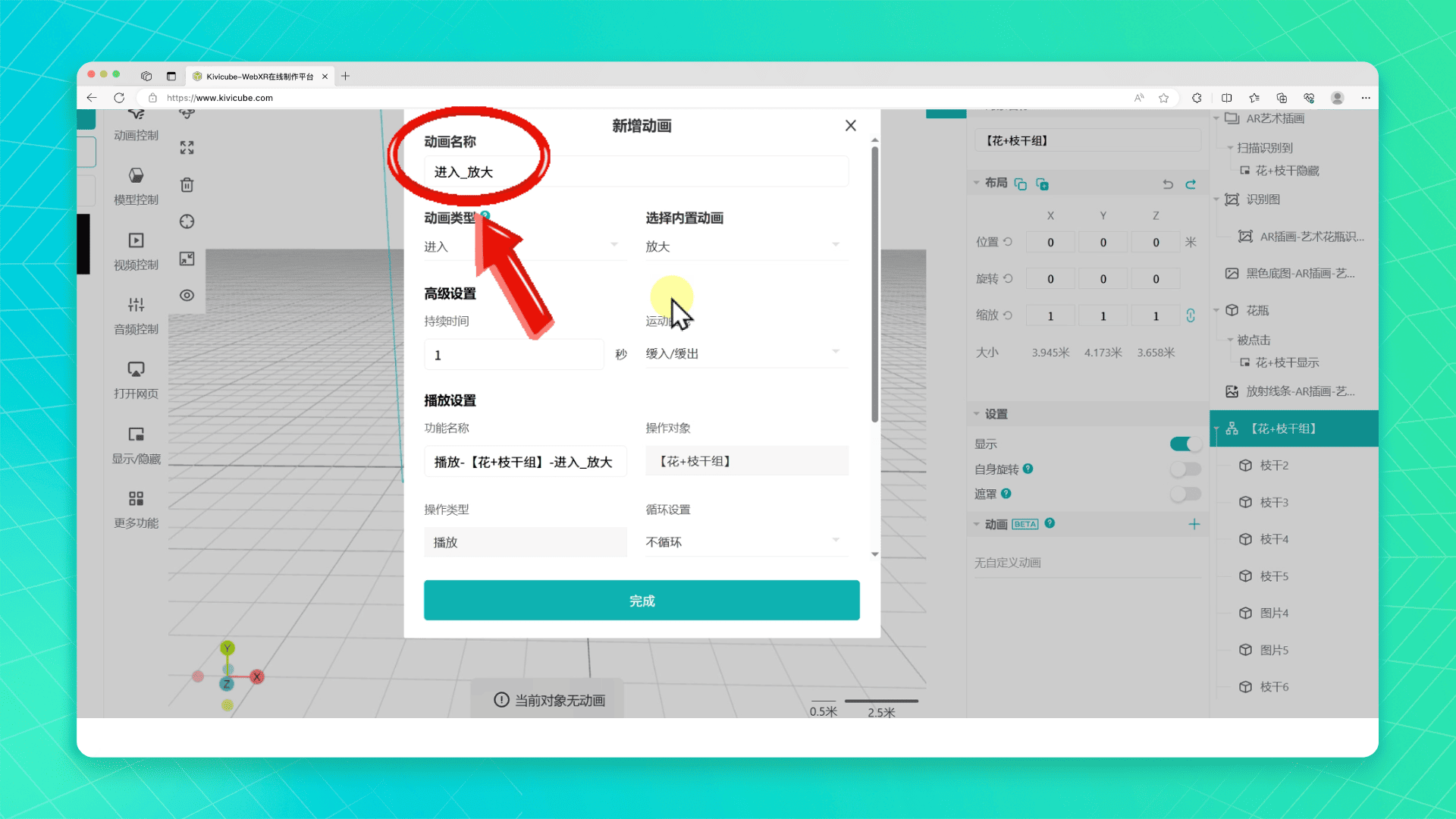Select the 花瓶 item in scene tree

point(1257,310)
